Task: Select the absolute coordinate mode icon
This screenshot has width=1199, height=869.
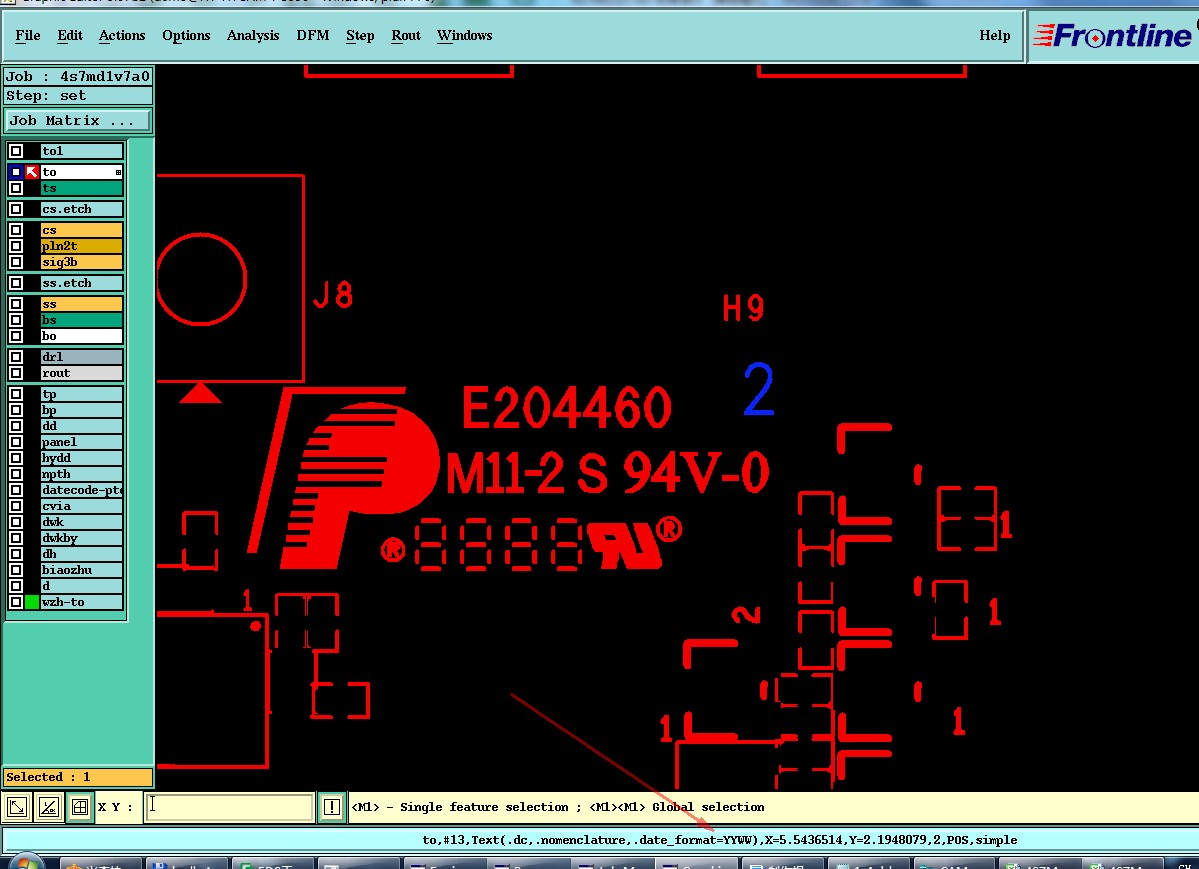Action: pyautogui.click(x=18, y=807)
